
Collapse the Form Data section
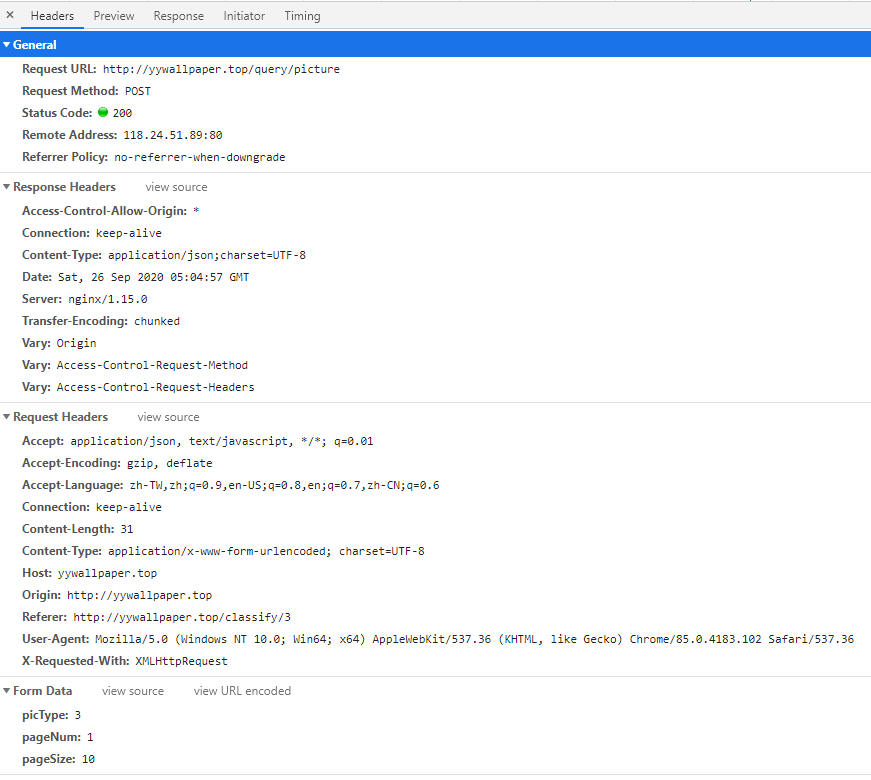(42, 691)
